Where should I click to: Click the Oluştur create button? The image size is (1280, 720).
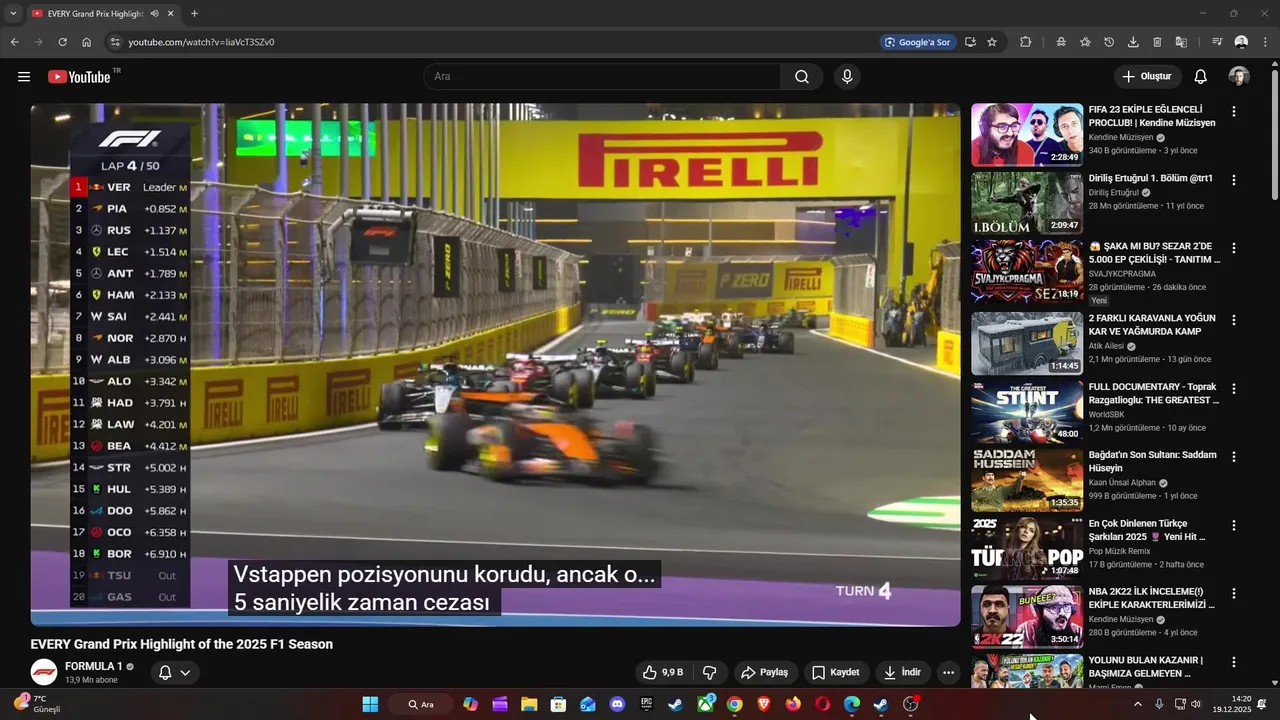coord(1147,77)
